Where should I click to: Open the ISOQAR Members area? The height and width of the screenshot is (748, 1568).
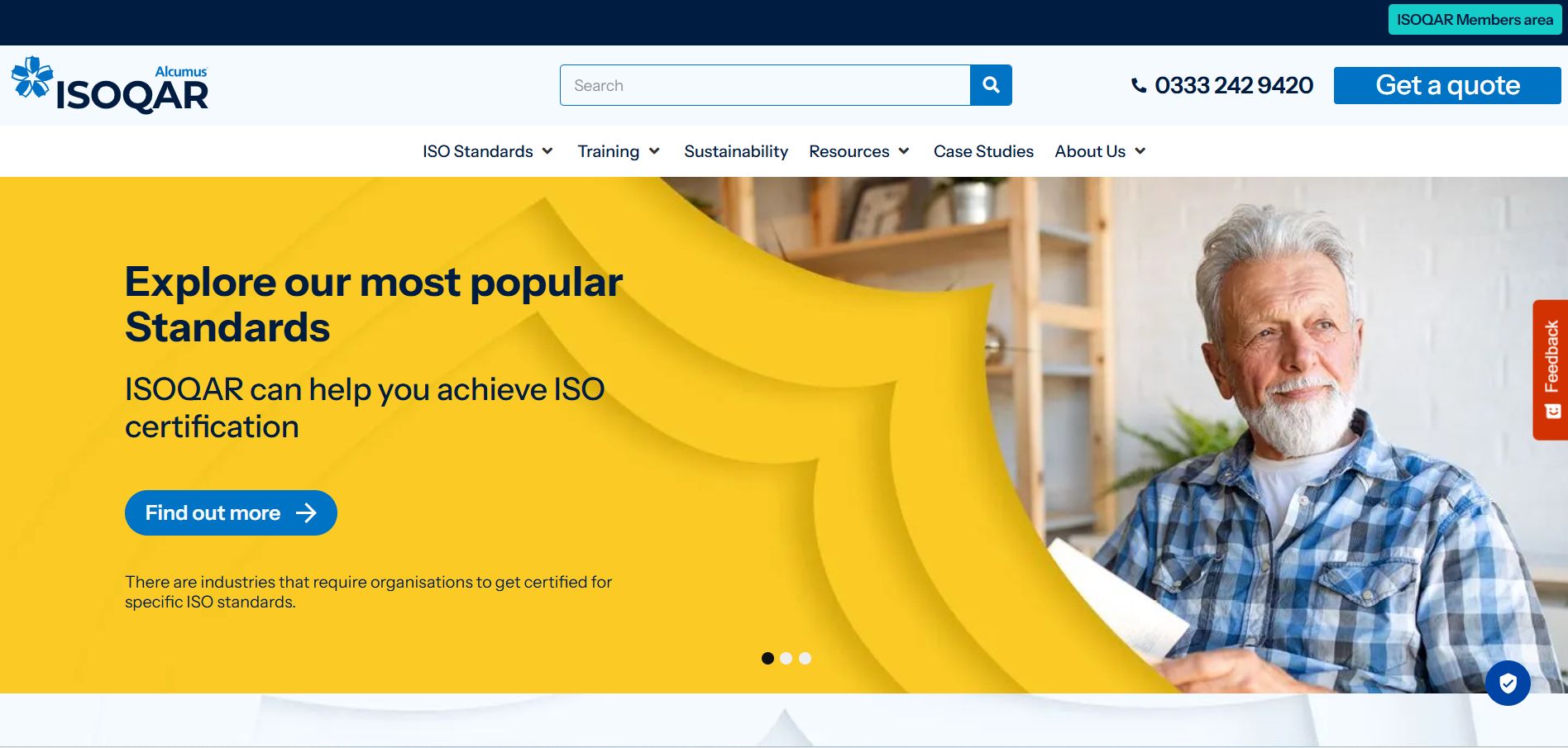[1475, 20]
